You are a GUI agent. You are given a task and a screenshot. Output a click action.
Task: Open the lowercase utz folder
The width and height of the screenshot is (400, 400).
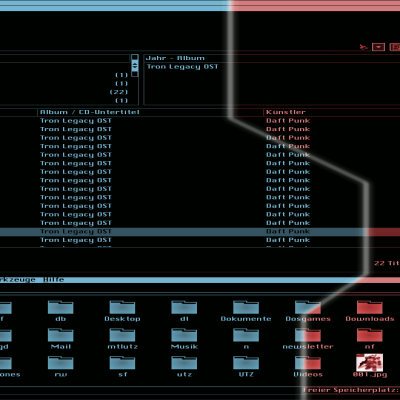pos(184,367)
